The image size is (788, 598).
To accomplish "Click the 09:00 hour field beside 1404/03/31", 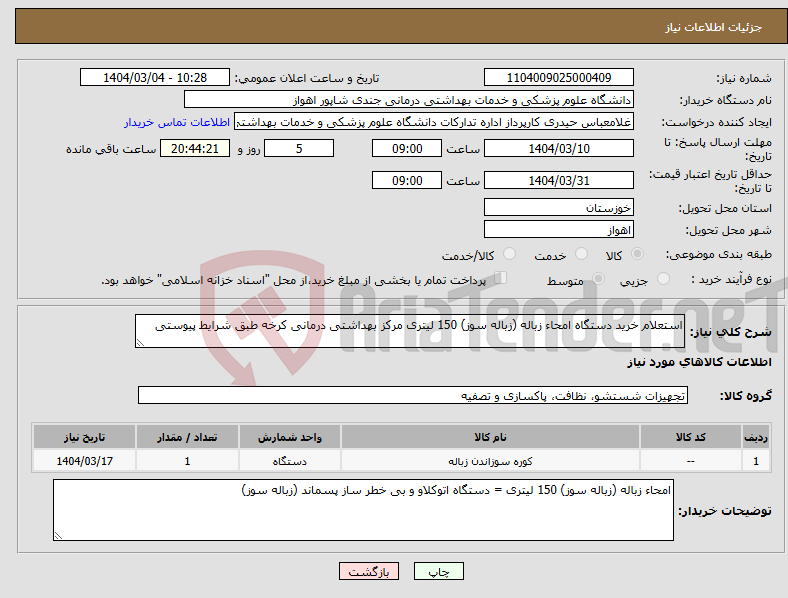I will point(407,180).
